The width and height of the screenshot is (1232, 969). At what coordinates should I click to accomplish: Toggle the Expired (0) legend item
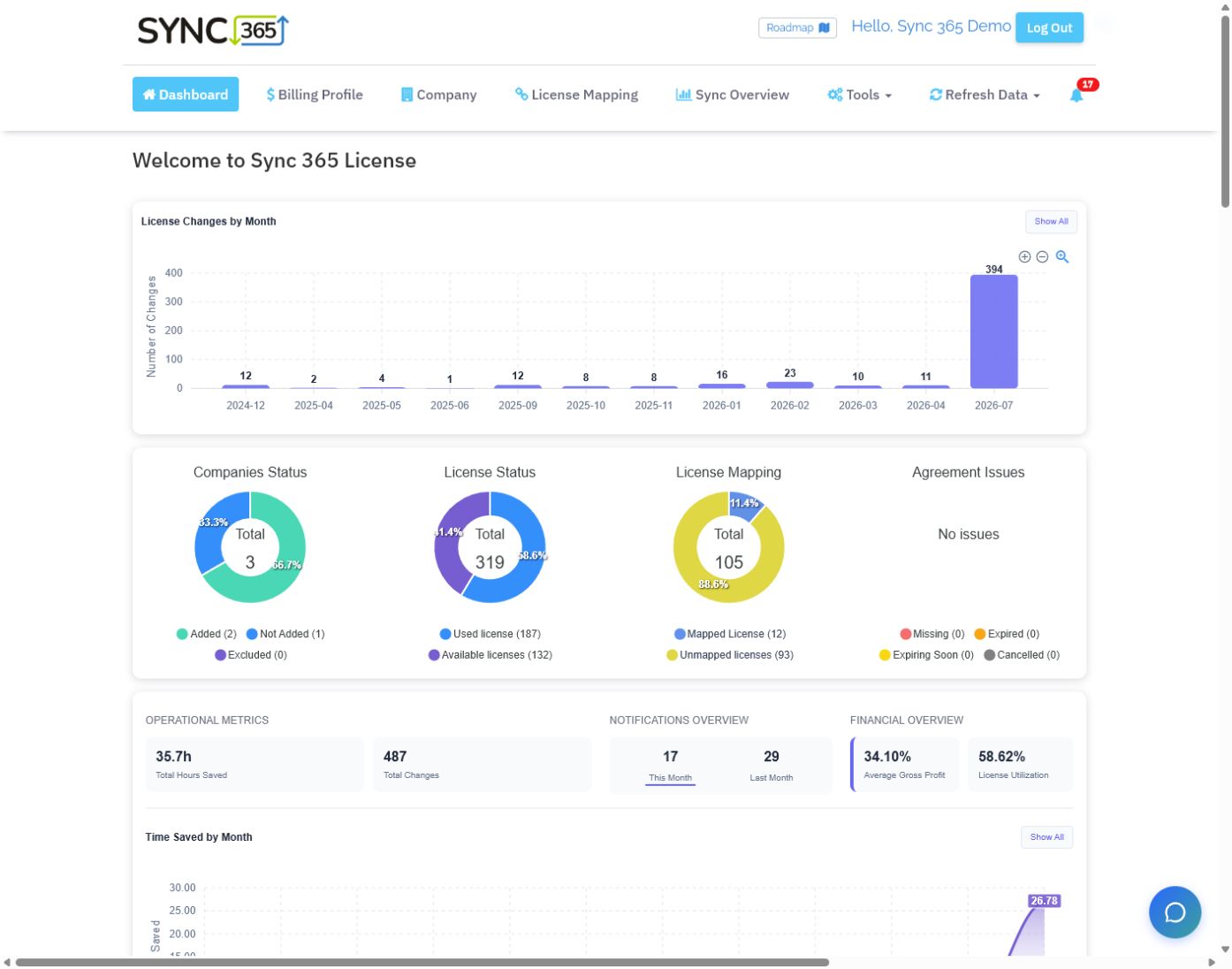pos(1007,634)
